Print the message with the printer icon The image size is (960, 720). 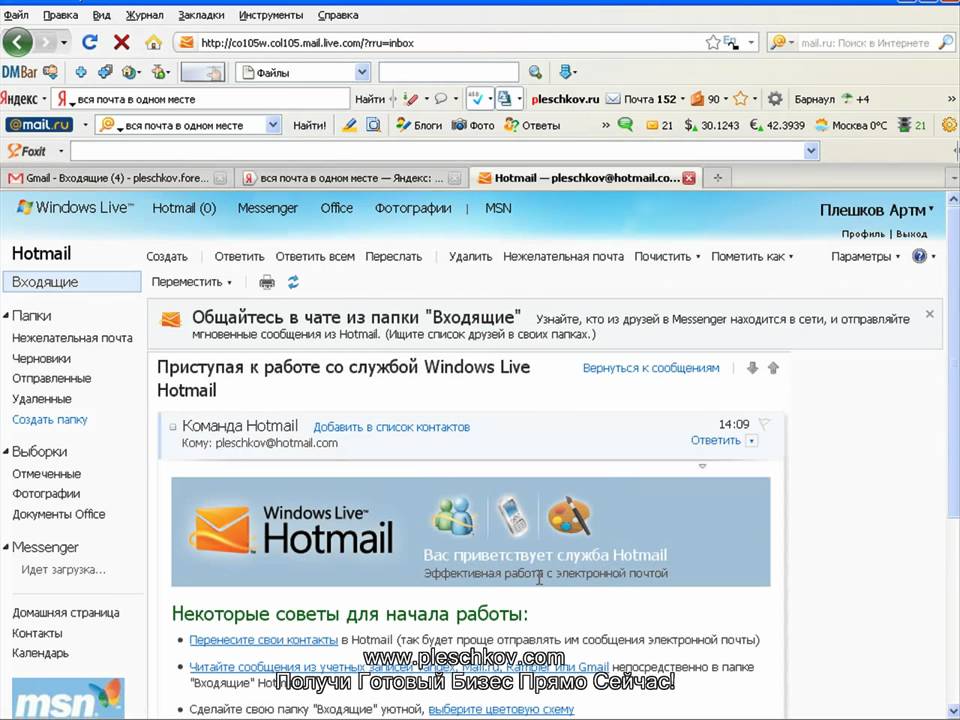click(x=267, y=282)
